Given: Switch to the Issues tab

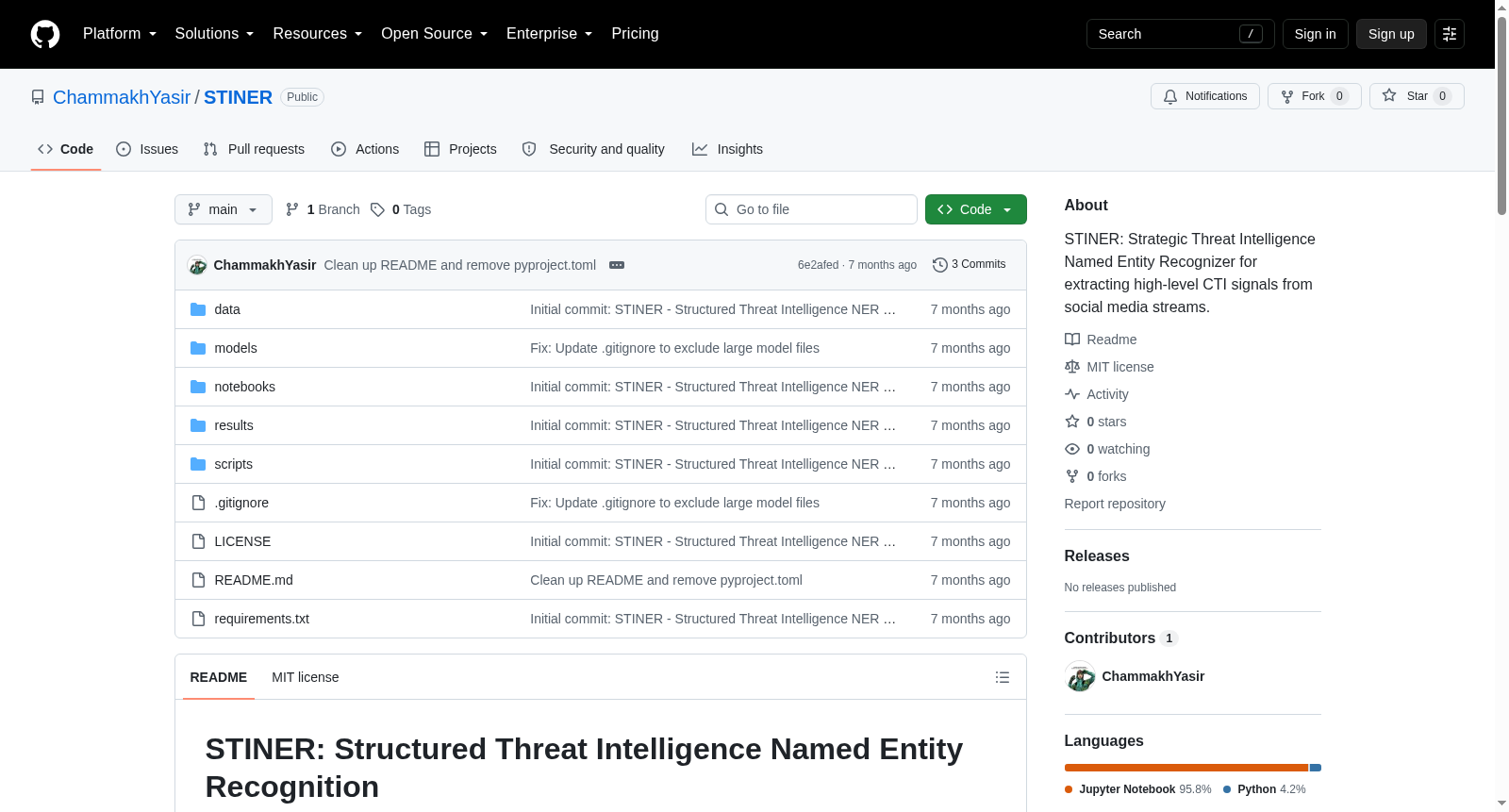Looking at the screenshot, I should click(x=147, y=149).
